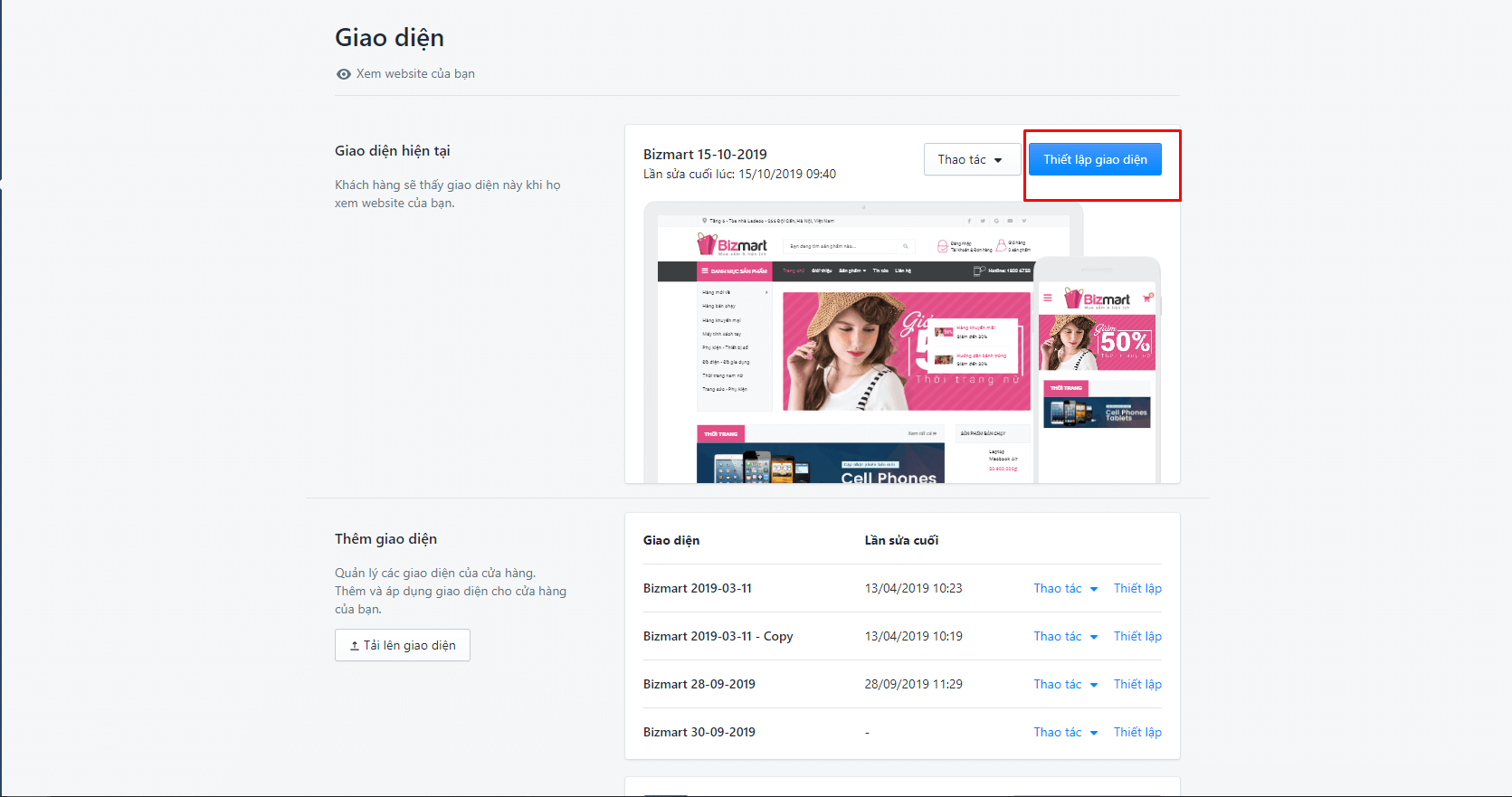Image resolution: width=1512 pixels, height=797 pixels.
Task: Expand Thao tác for Bizmart 30-09-2019
Action: click(1066, 732)
